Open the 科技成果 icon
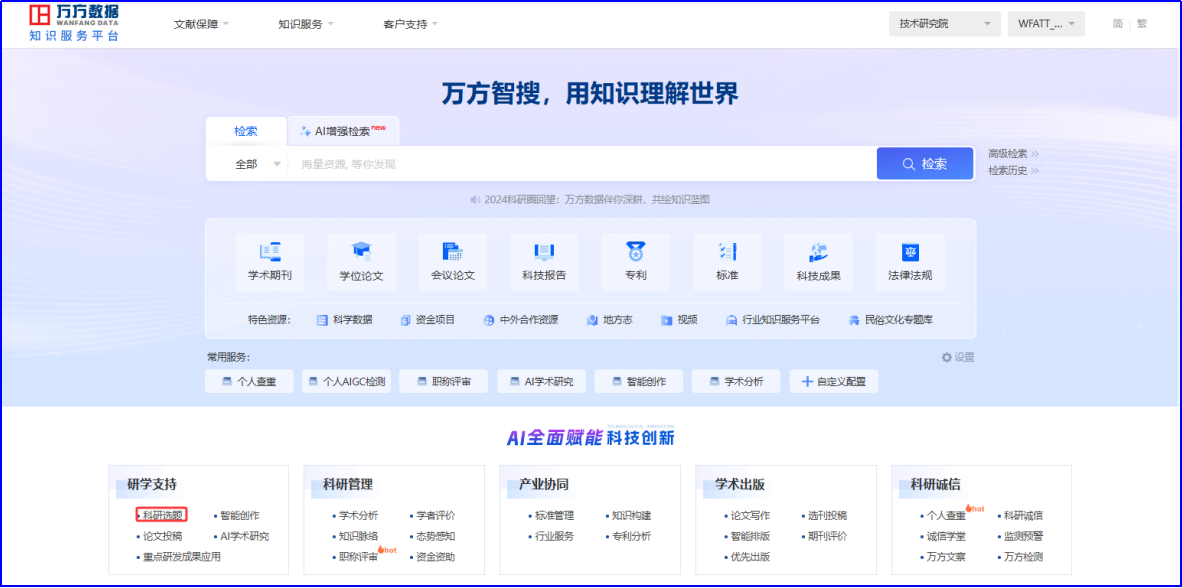 (x=818, y=252)
